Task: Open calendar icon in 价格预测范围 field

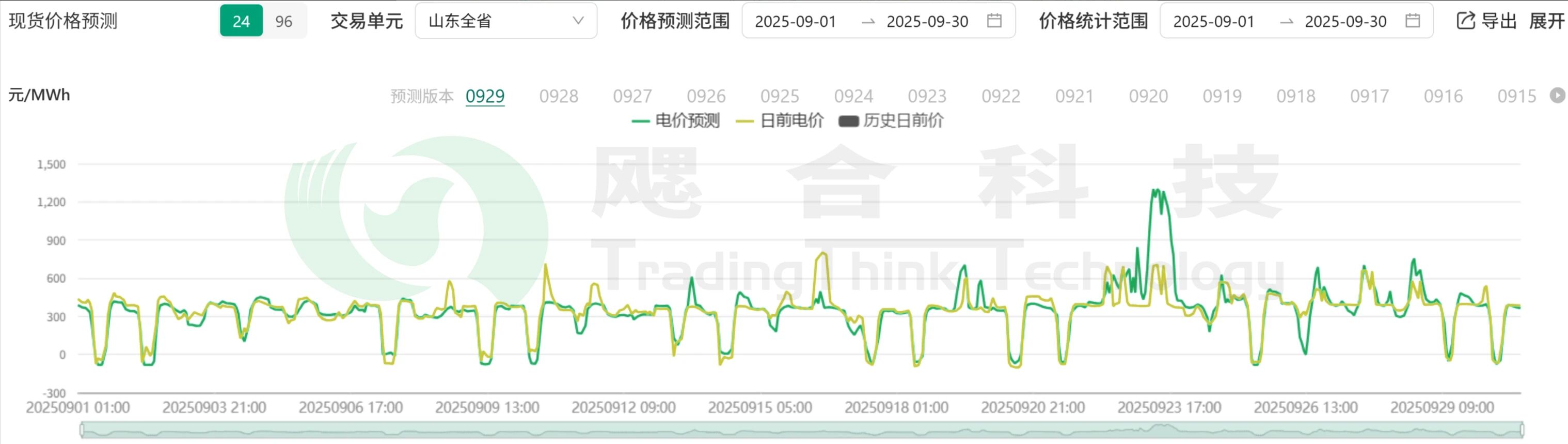Action: pyautogui.click(x=994, y=21)
